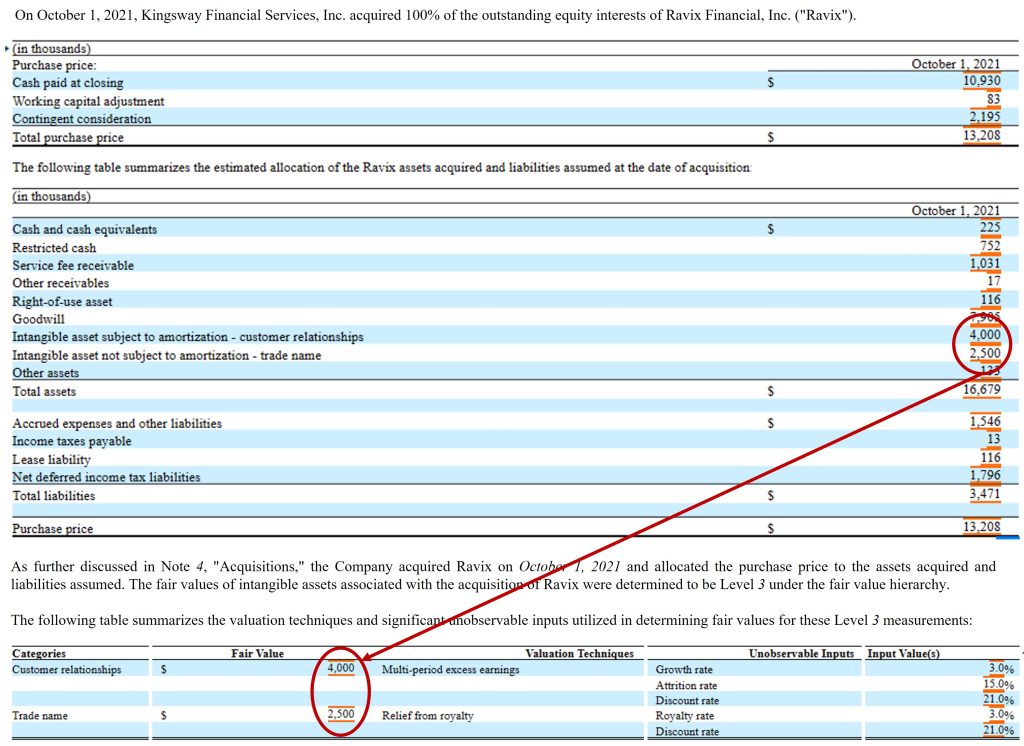This screenshot has width=1024, height=746.
Task: Click the "Valuation Techniques" column header
Action: pos(579,653)
